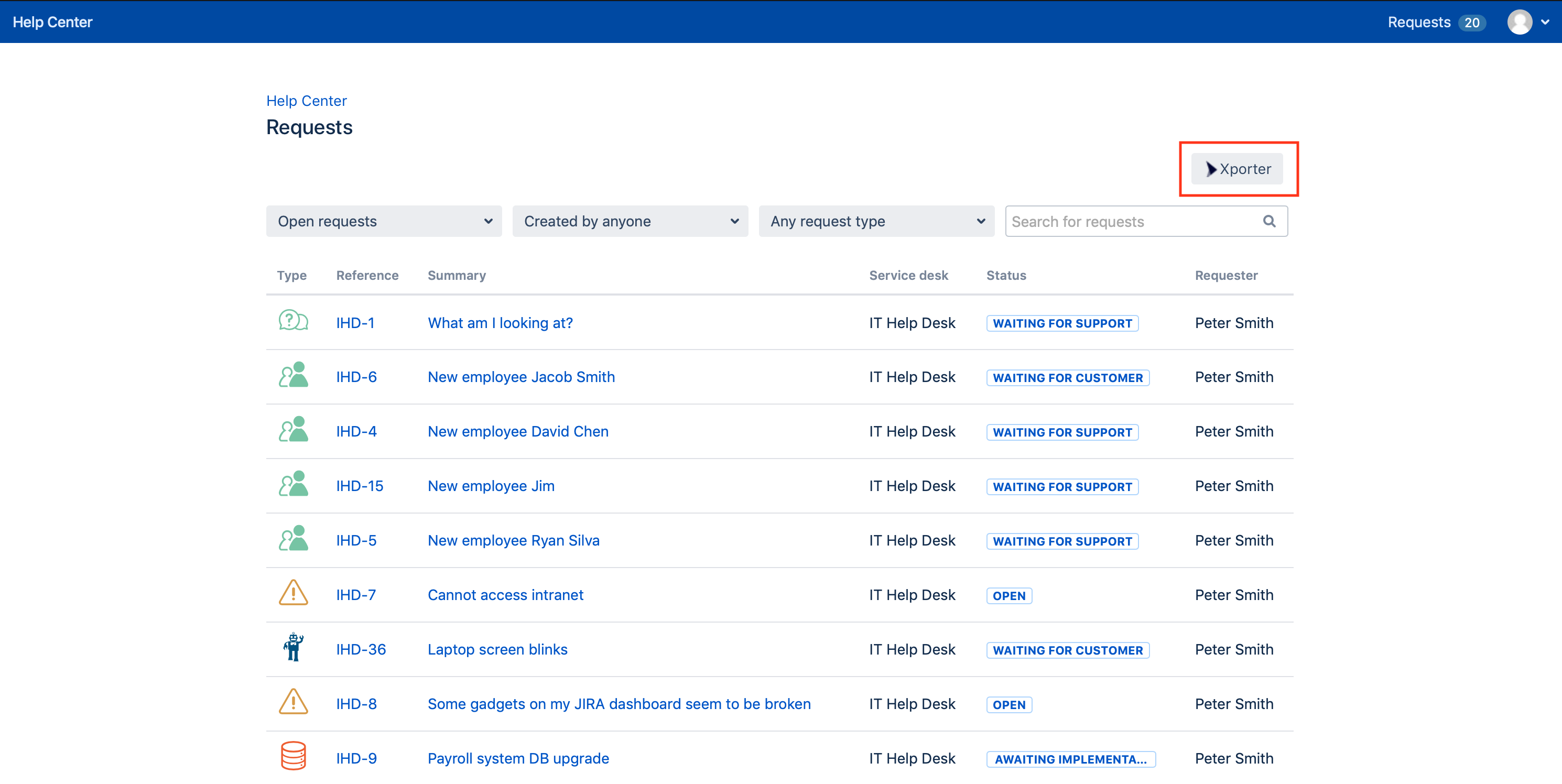Click the Xporter button
This screenshot has height=784, width=1562.
1237,169
